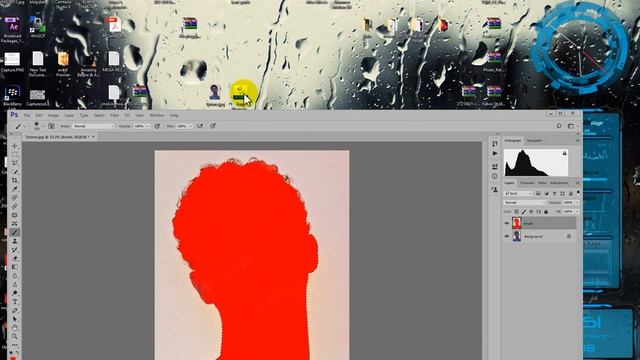640x360 pixels.
Task: Open the Image menu
Action: coord(53,116)
